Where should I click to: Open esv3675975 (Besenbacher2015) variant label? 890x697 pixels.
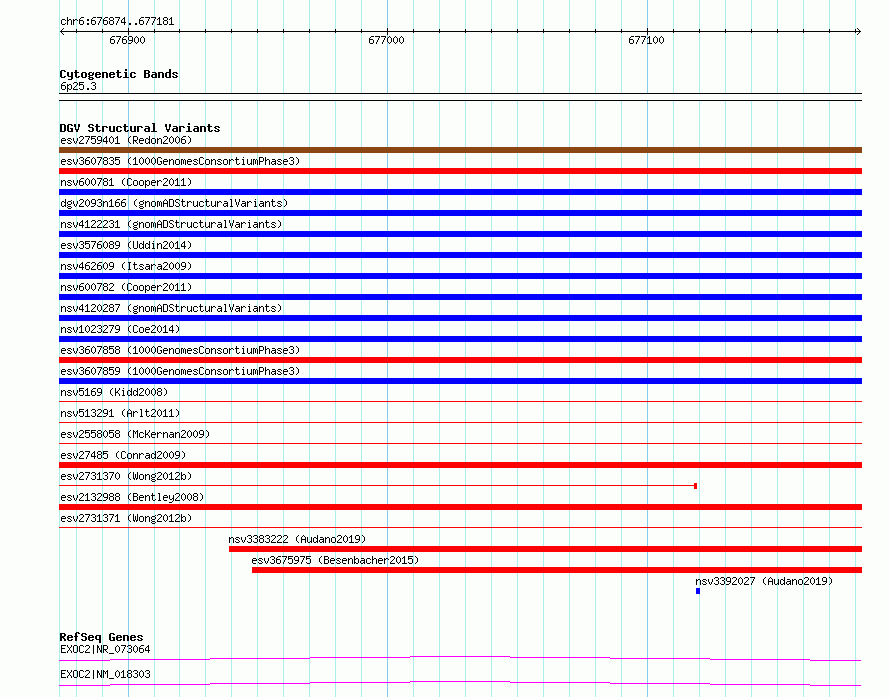[x=335, y=560]
